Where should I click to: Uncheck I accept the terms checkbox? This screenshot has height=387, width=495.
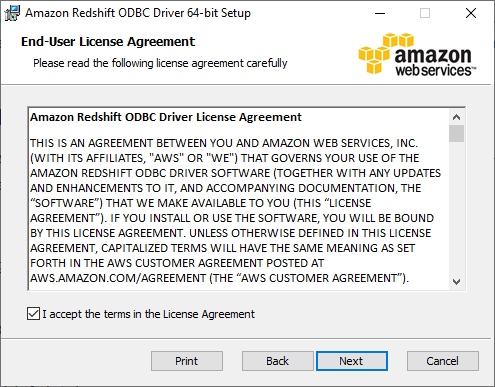[x=33, y=314]
